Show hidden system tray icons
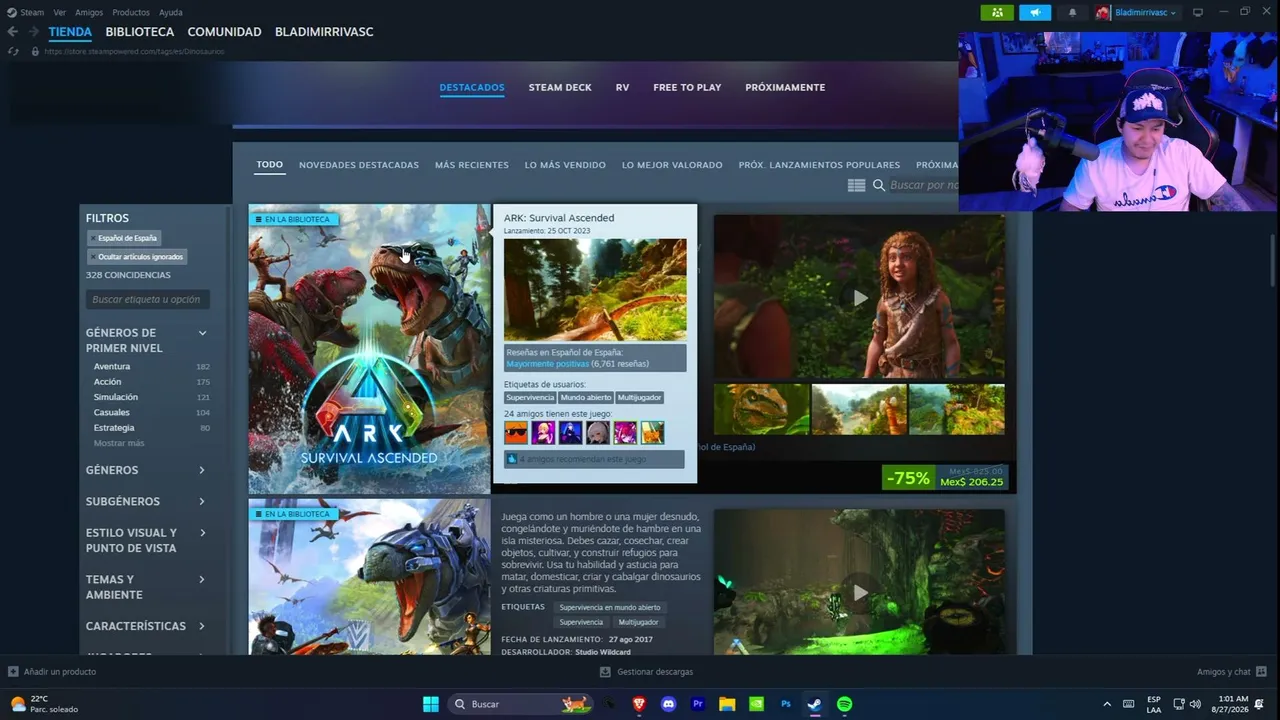The image size is (1280, 720). click(1107, 704)
